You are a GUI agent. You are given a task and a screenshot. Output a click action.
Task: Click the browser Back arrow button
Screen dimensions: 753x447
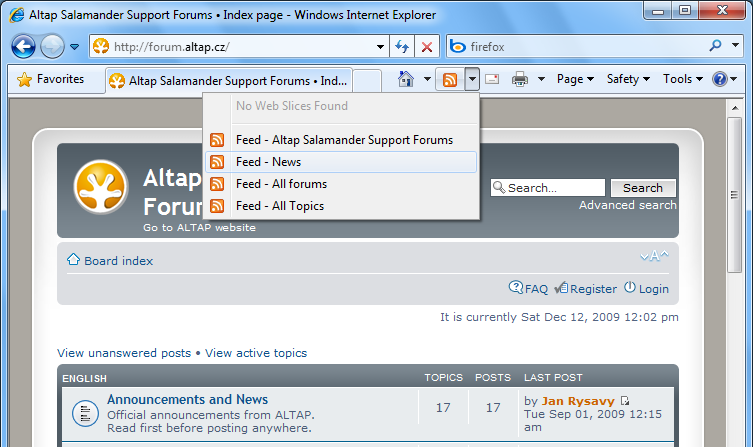coord(24,46)
